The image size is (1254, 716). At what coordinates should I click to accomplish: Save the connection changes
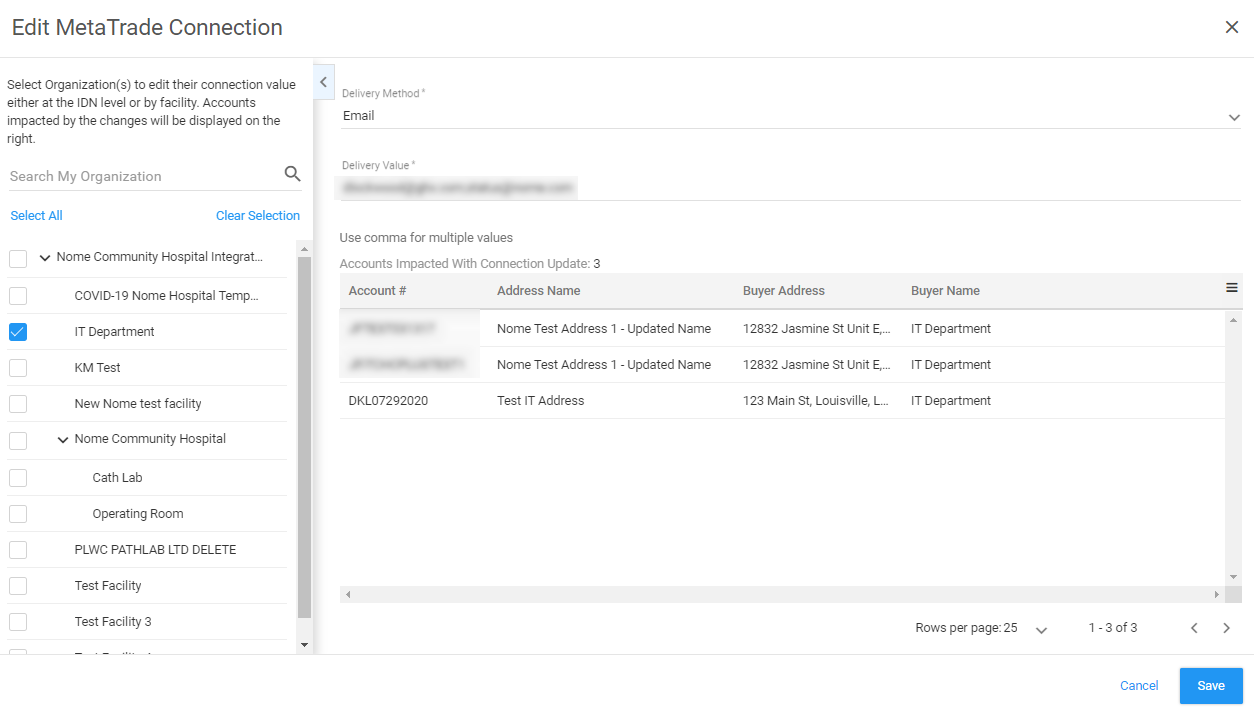(x=1211, y=686)
